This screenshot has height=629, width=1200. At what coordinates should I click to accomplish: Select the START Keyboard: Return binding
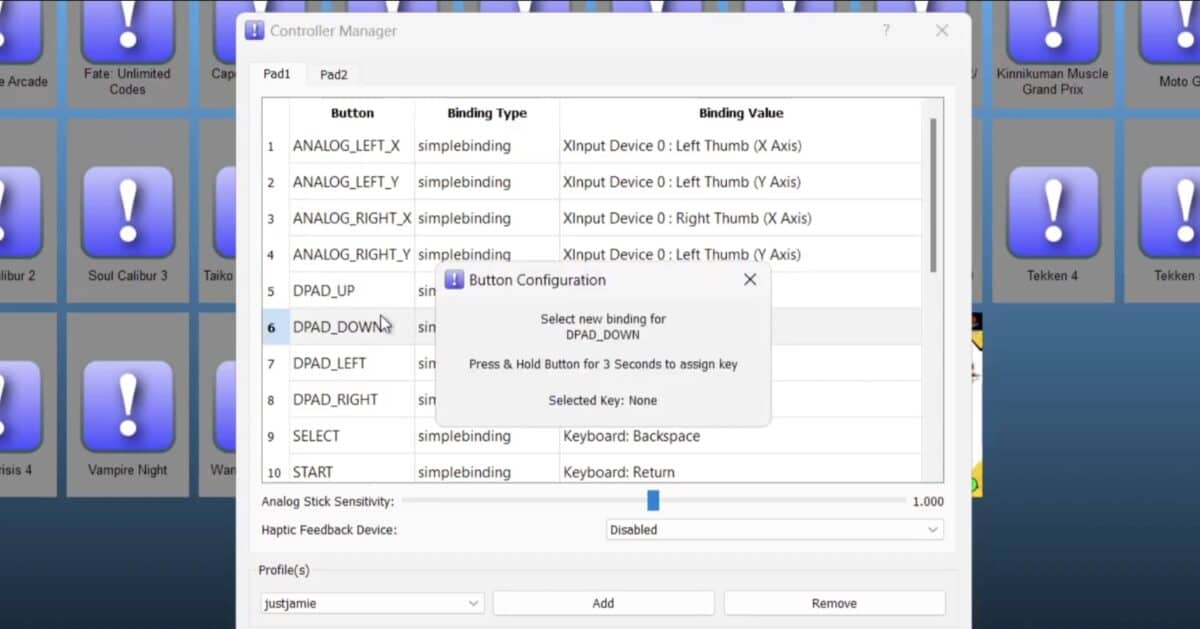pyautogui.click(x=619, y=472)
